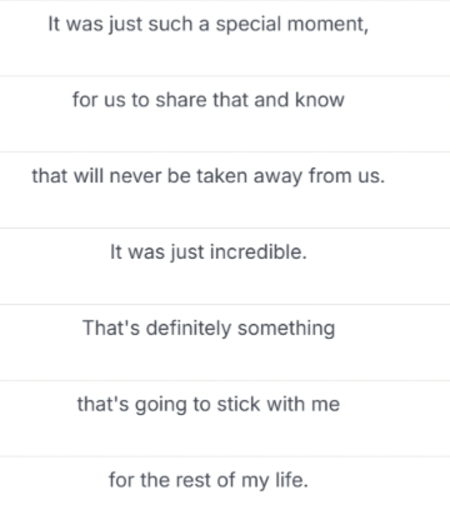
Task: Click the word 'moment,' in the first subtitle
Action: (328, 25)
